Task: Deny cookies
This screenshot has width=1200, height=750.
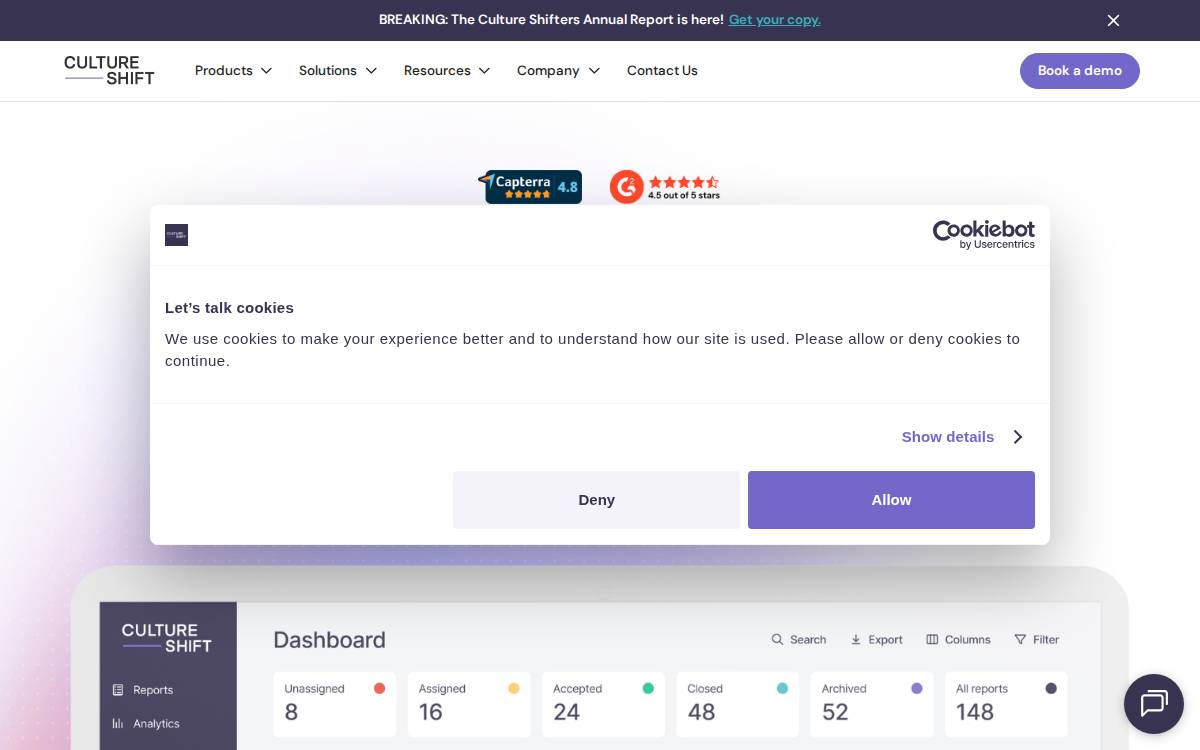Action: pyautogui.click(x=596, y=500)
